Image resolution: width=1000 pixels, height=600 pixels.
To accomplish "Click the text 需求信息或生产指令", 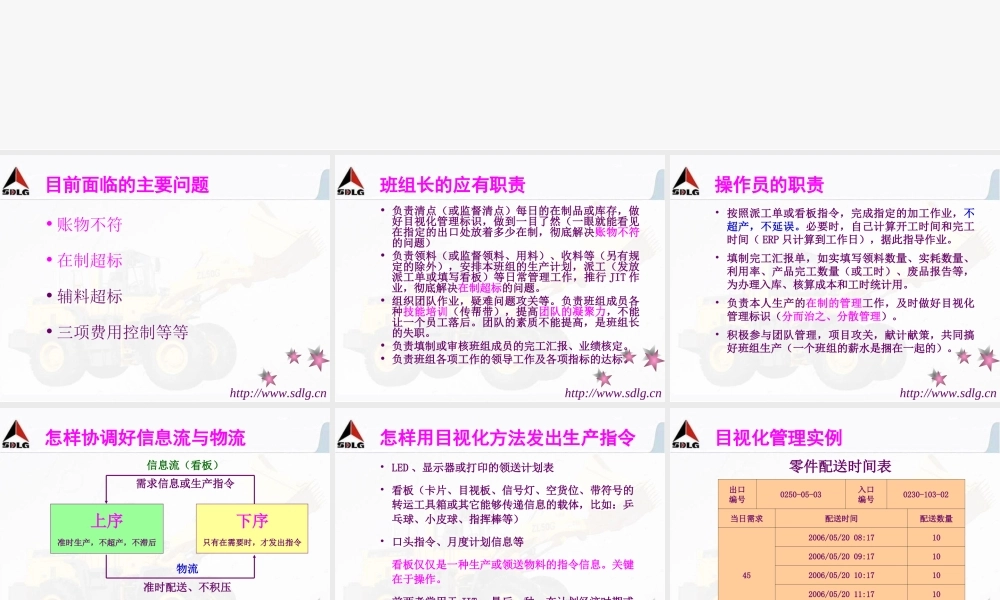I will pyautogui.click(x=185, y=483).
